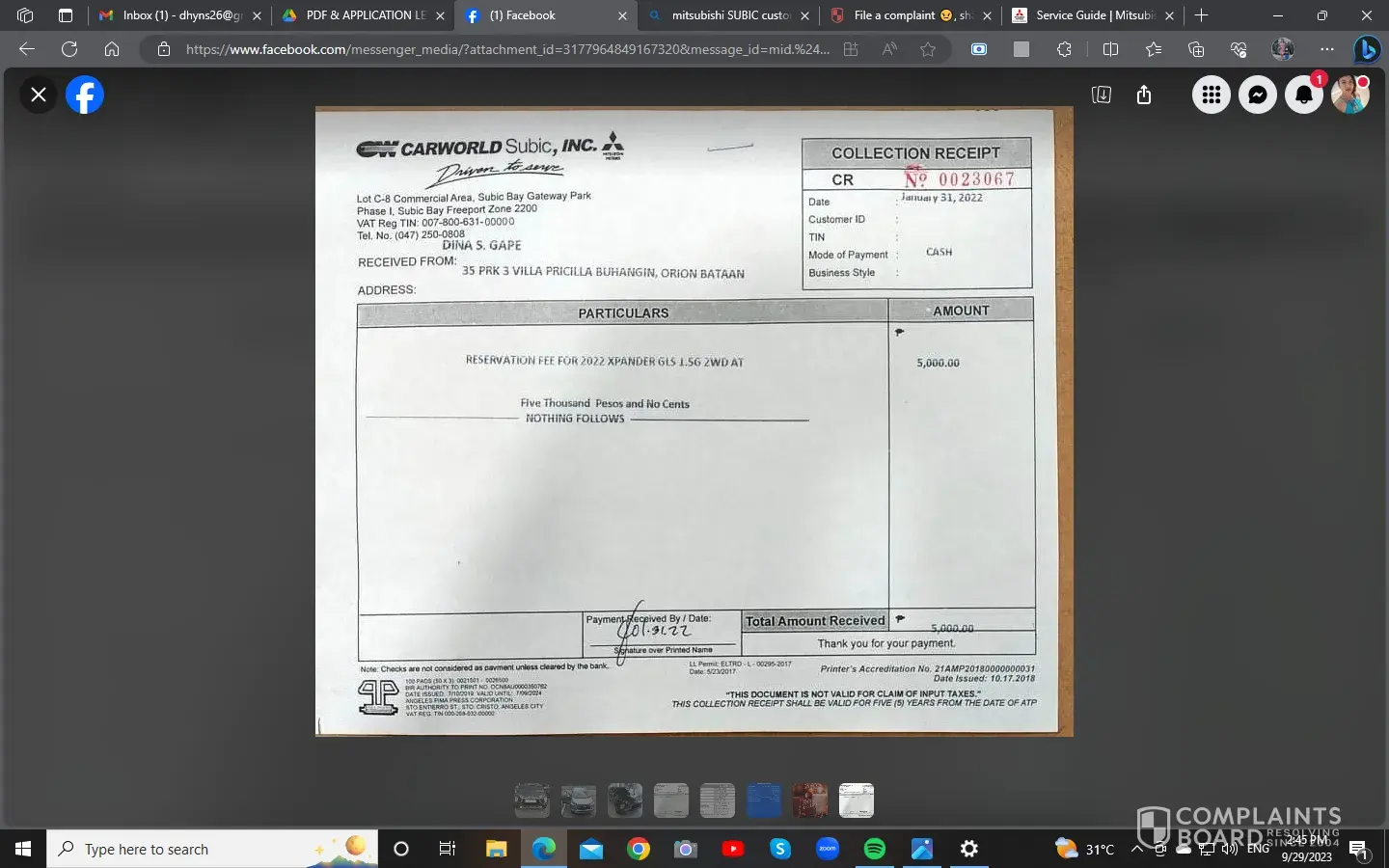1389x868 pixels.
Task: Open Facebook account profile picture menu
Action: pos(1349,95)
